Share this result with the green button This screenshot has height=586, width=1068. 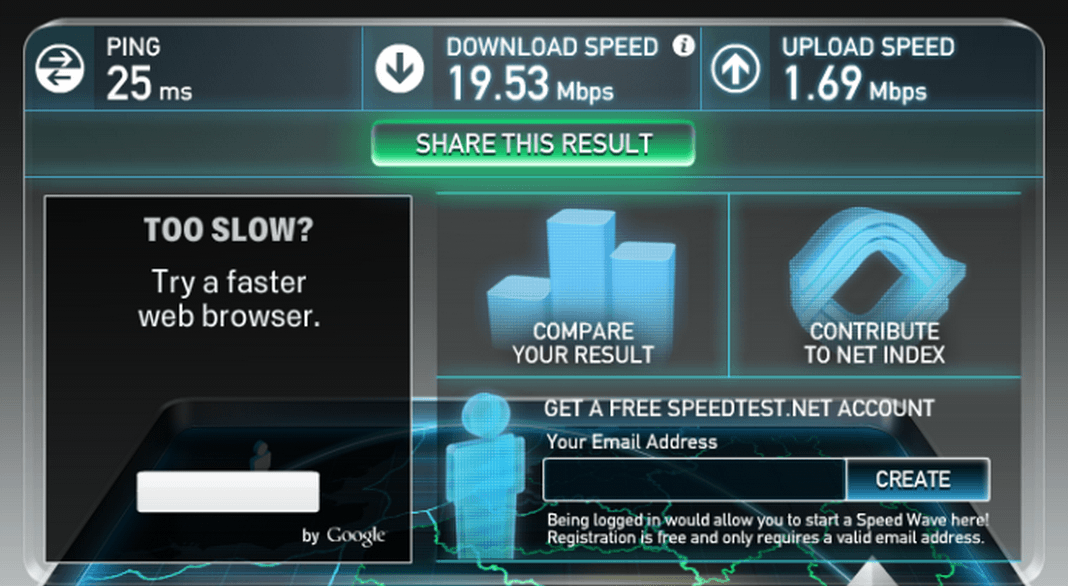pyautogui.click(x=533, y=144)
